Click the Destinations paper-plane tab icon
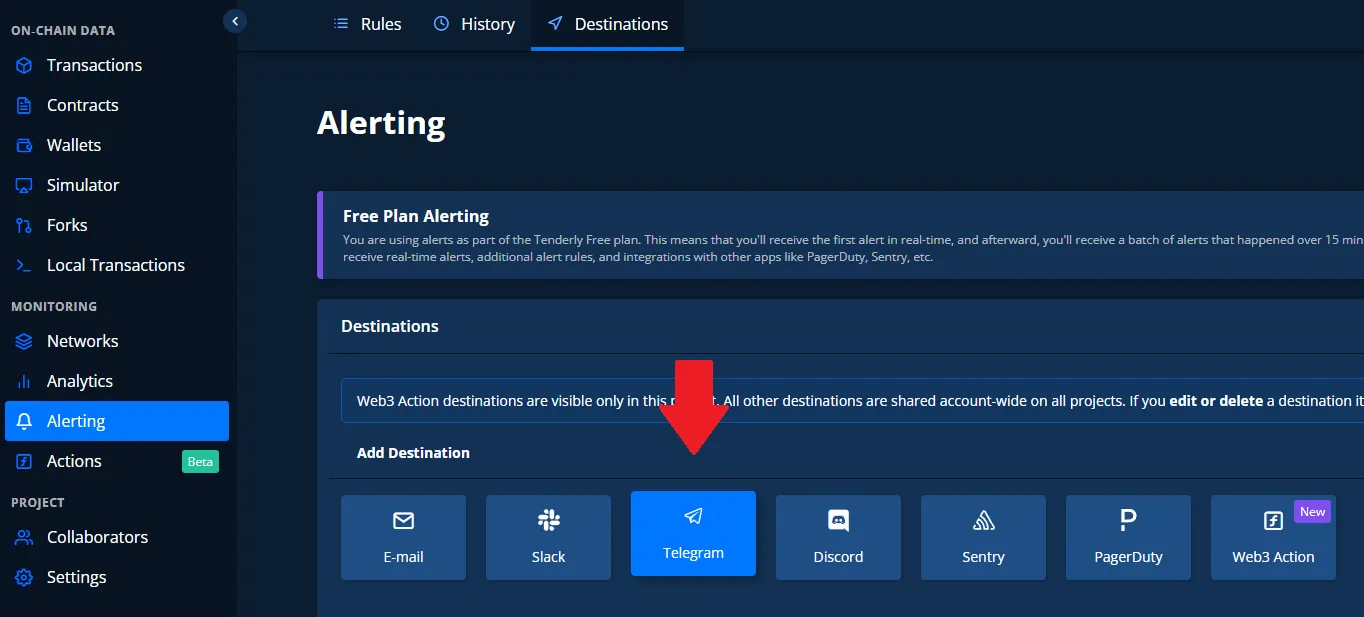 click(x=555, y=24)
